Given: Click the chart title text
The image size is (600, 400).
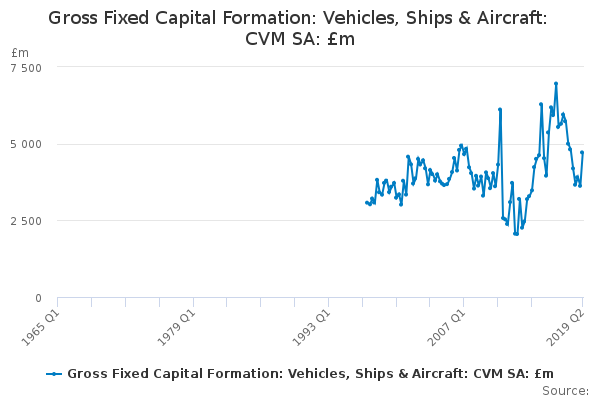Looking at the screenshot, I should click(298, 28).
